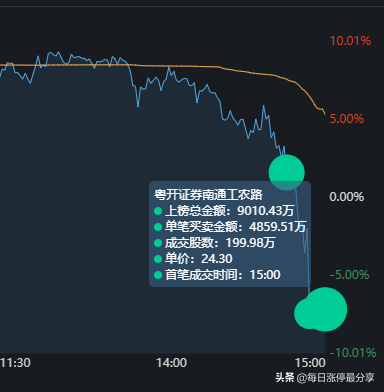Click the 14:00 time axis label
Viewport: 384px width, 392px height.
pyautogui.click(x=172, y=363)
